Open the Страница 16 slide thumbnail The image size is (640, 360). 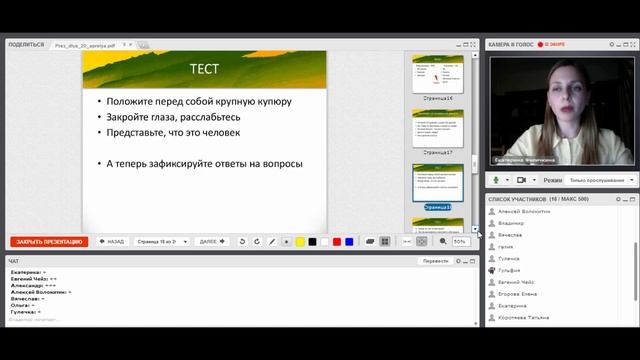pyautogui.click(x=438, y=74)
